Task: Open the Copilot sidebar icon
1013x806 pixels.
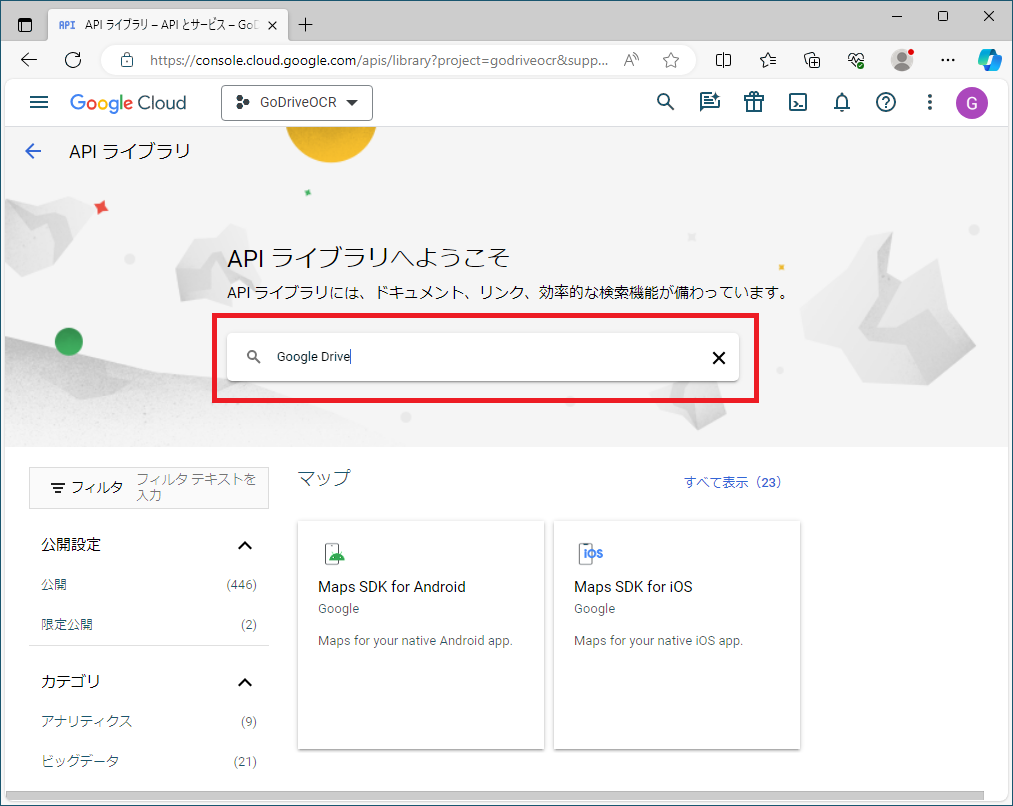Action: click(989, 60)
